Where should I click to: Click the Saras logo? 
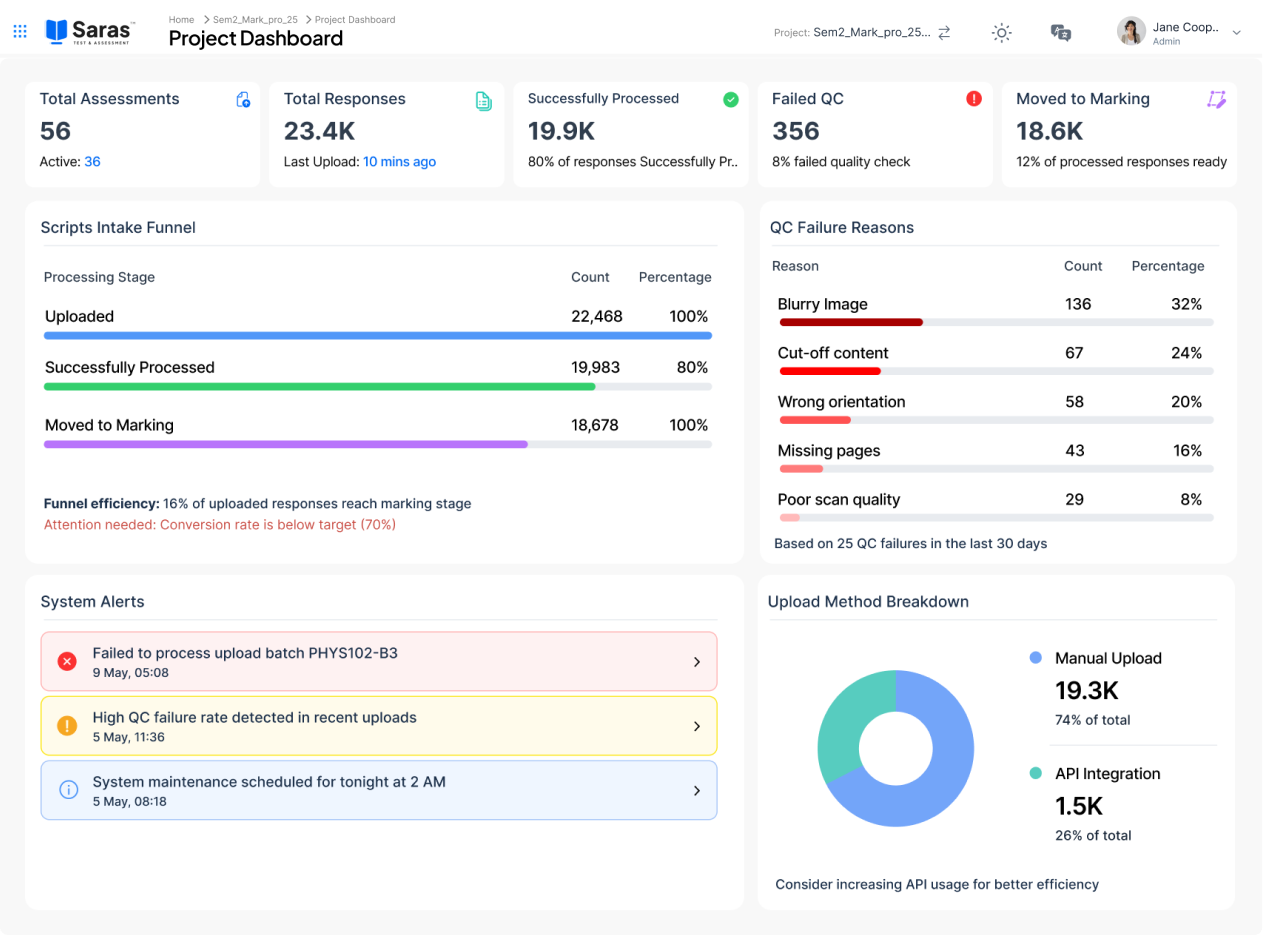click(90, 31)
